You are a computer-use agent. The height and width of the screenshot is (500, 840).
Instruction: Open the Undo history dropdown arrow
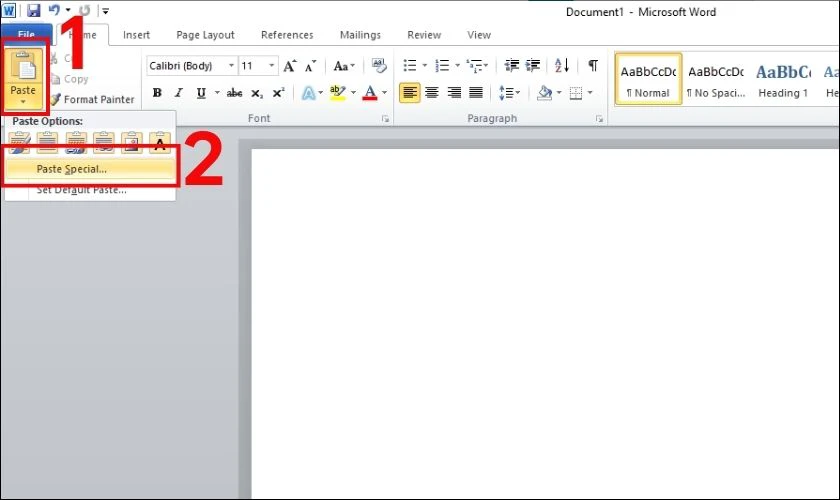coord(68,10)
